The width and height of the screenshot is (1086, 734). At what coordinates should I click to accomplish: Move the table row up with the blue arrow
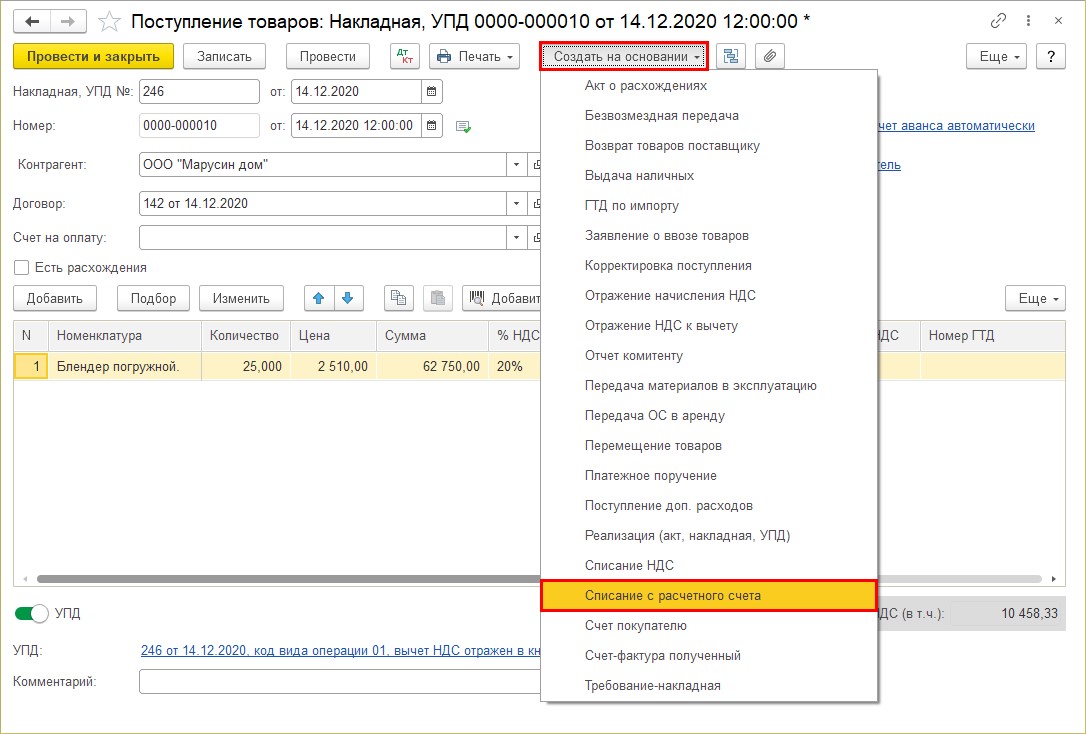[x=319, y=298]
